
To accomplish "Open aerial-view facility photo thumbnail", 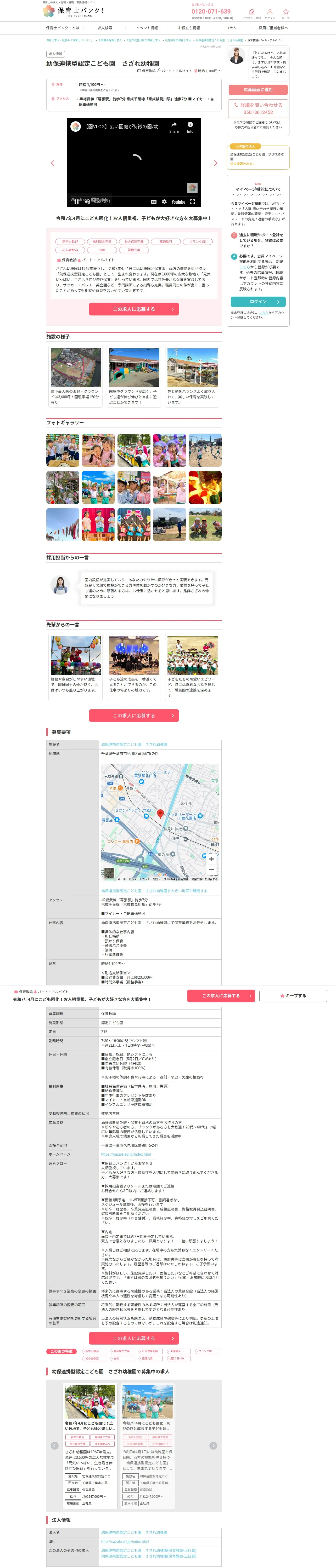I will 76,368.
